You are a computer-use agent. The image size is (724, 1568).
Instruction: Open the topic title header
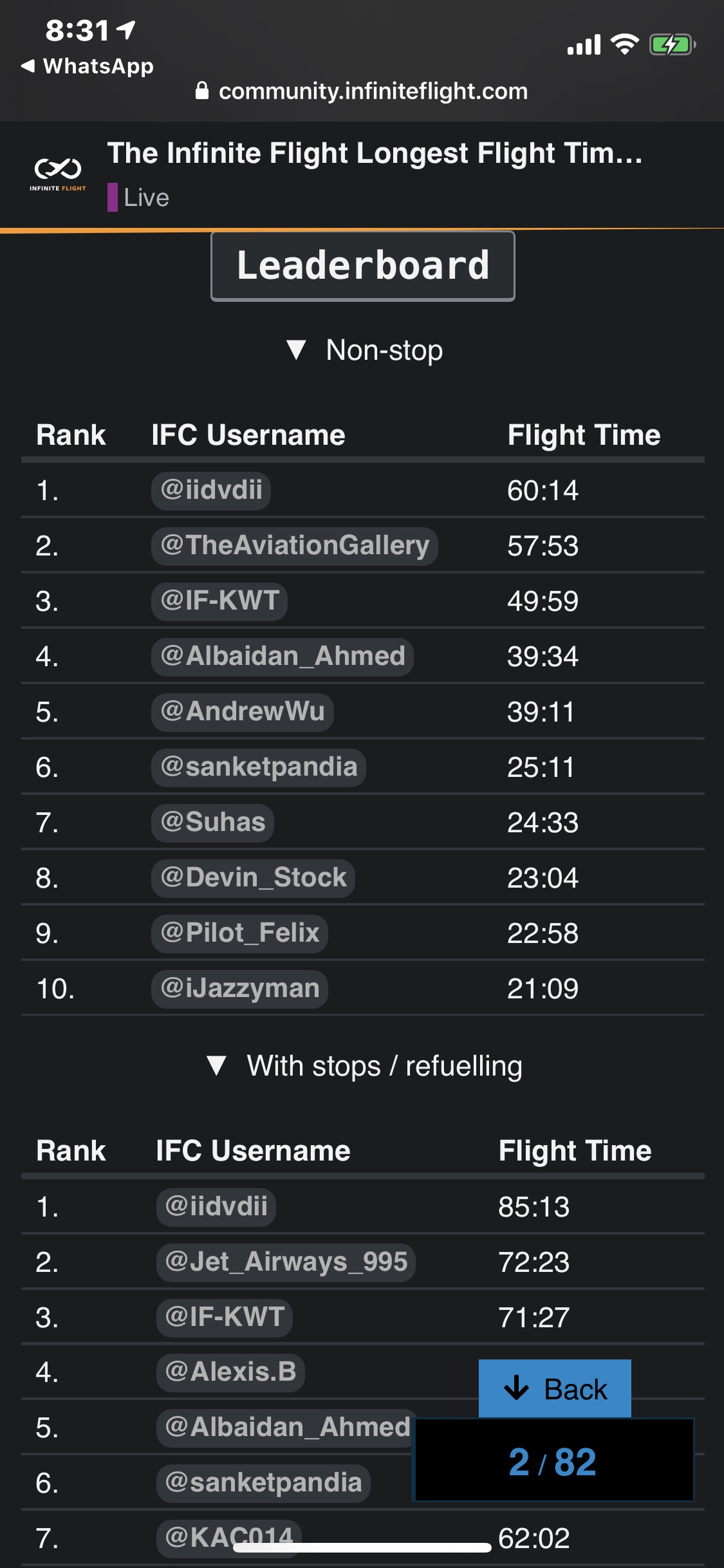[x=375, y=153]
